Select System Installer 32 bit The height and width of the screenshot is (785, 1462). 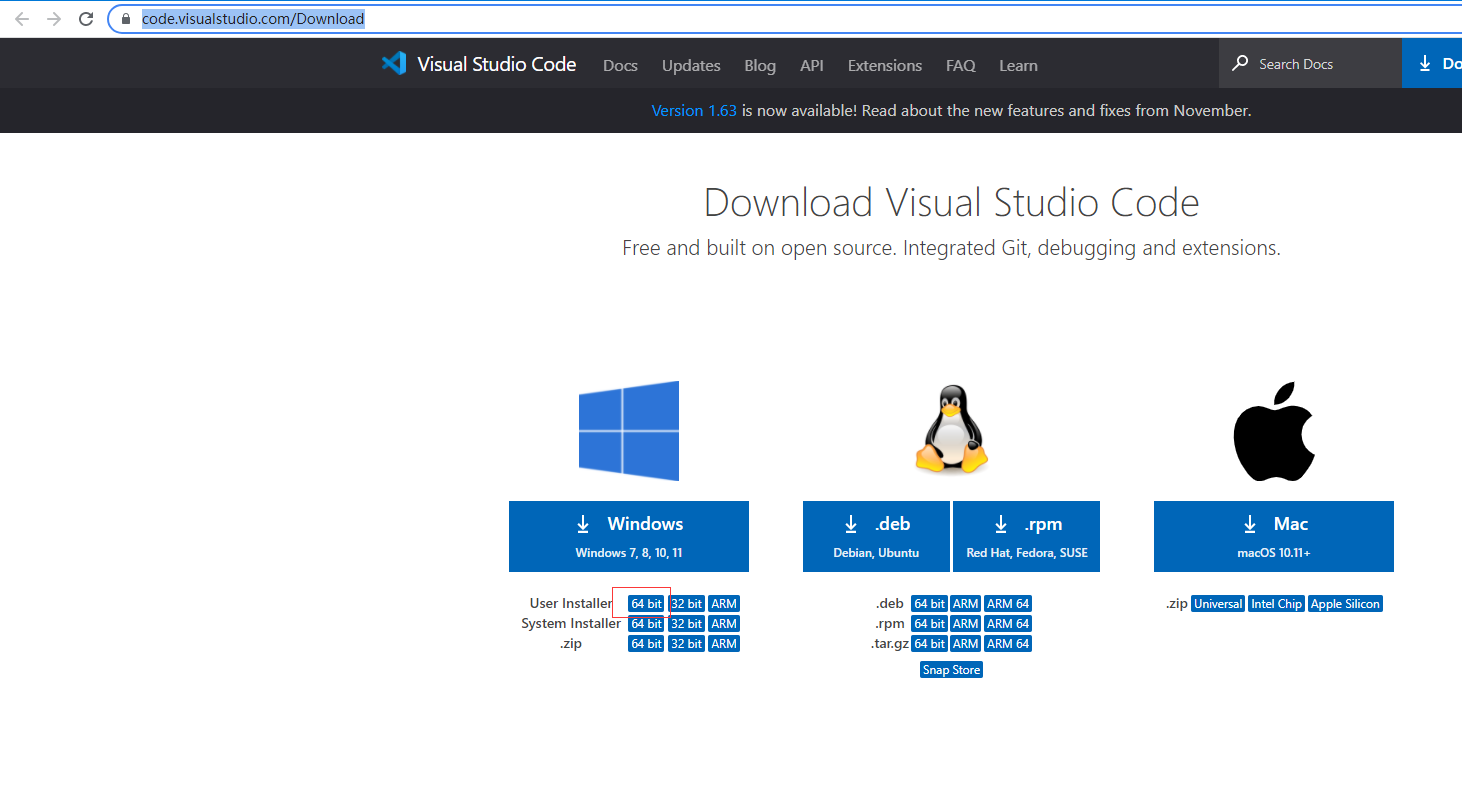687,624
